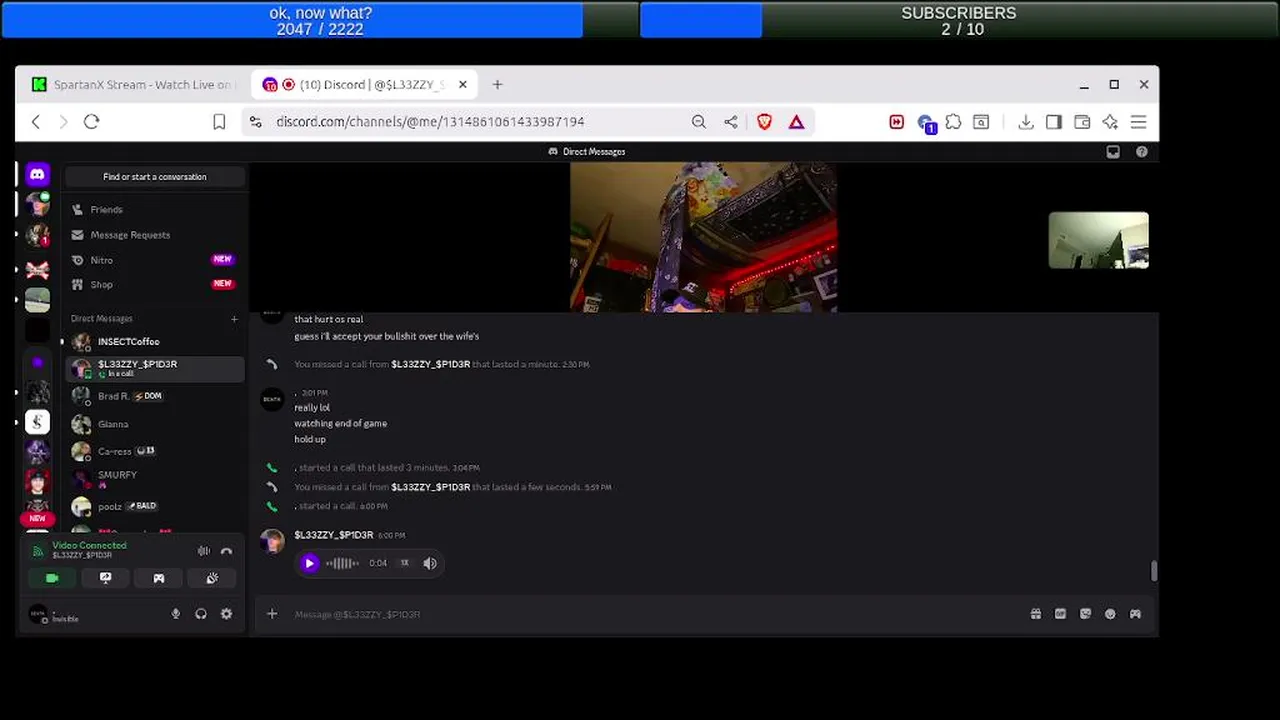
Task: Open Brave Shields lion icon
Action: click(764, 122)
